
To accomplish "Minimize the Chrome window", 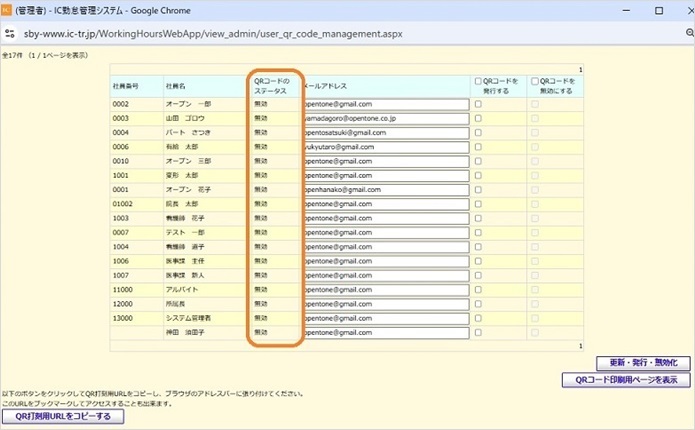I will coord(626,10).
